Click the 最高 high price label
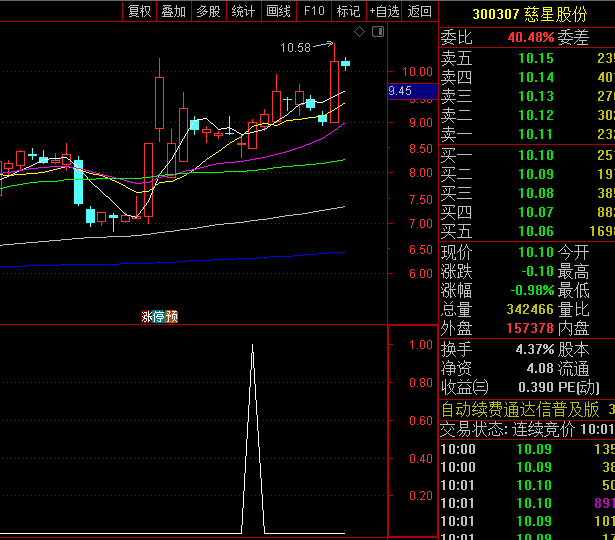Image resolution: width=615 pixels, height=540 pixels. click(573, 271)
